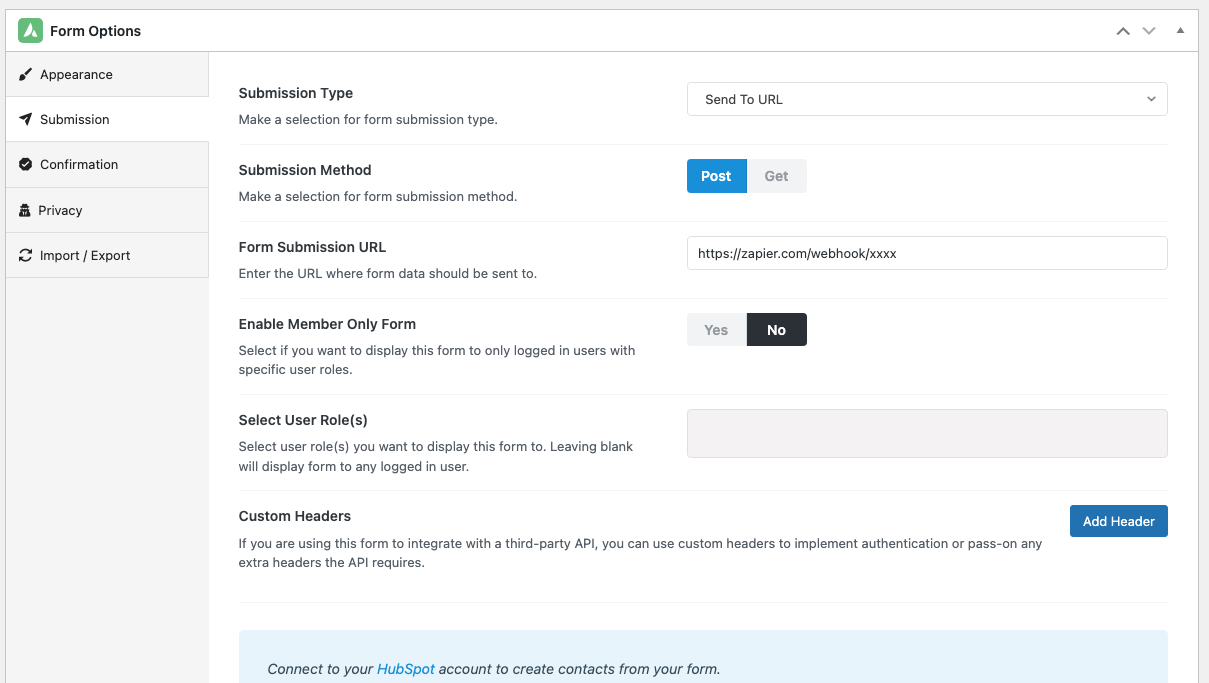Set submission method to Post
The image size is (1209, 683).
[716, 176]
